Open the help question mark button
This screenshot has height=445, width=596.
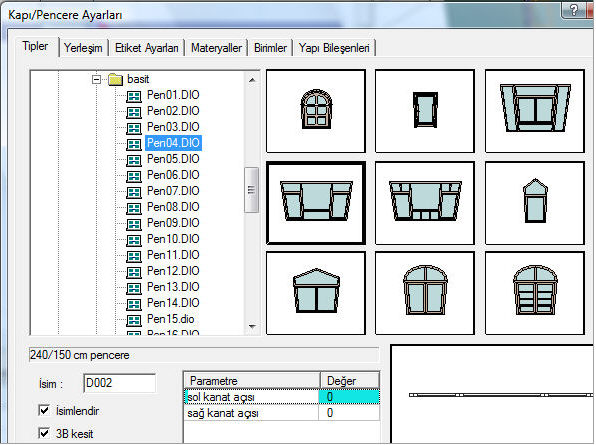tap(575, 10)
